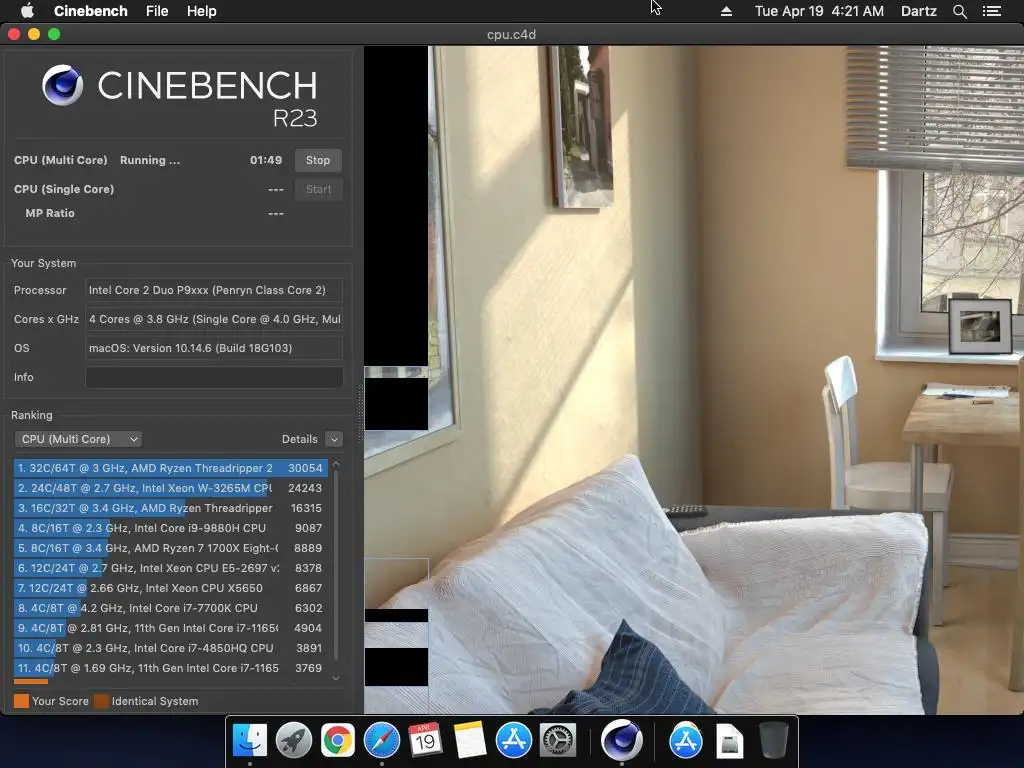The image size is (1024, 768).
Task: Click the date and time in menu bar
Action: [x=819, y=11]
